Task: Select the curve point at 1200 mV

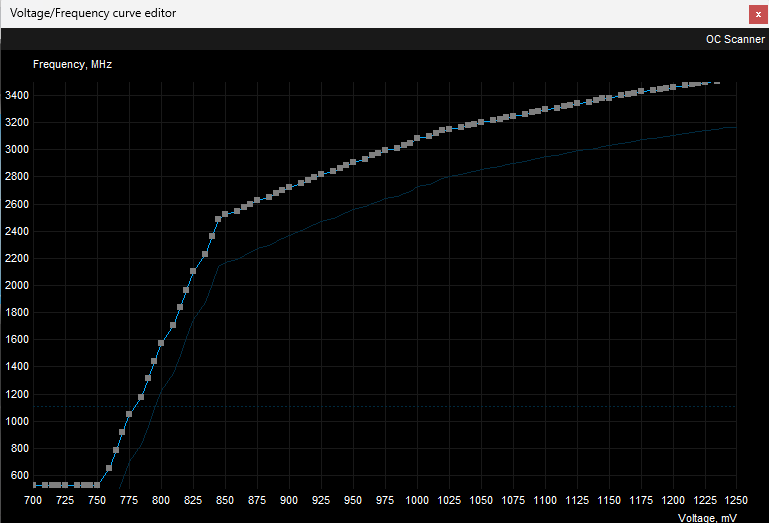Action: tap(673, 87)
